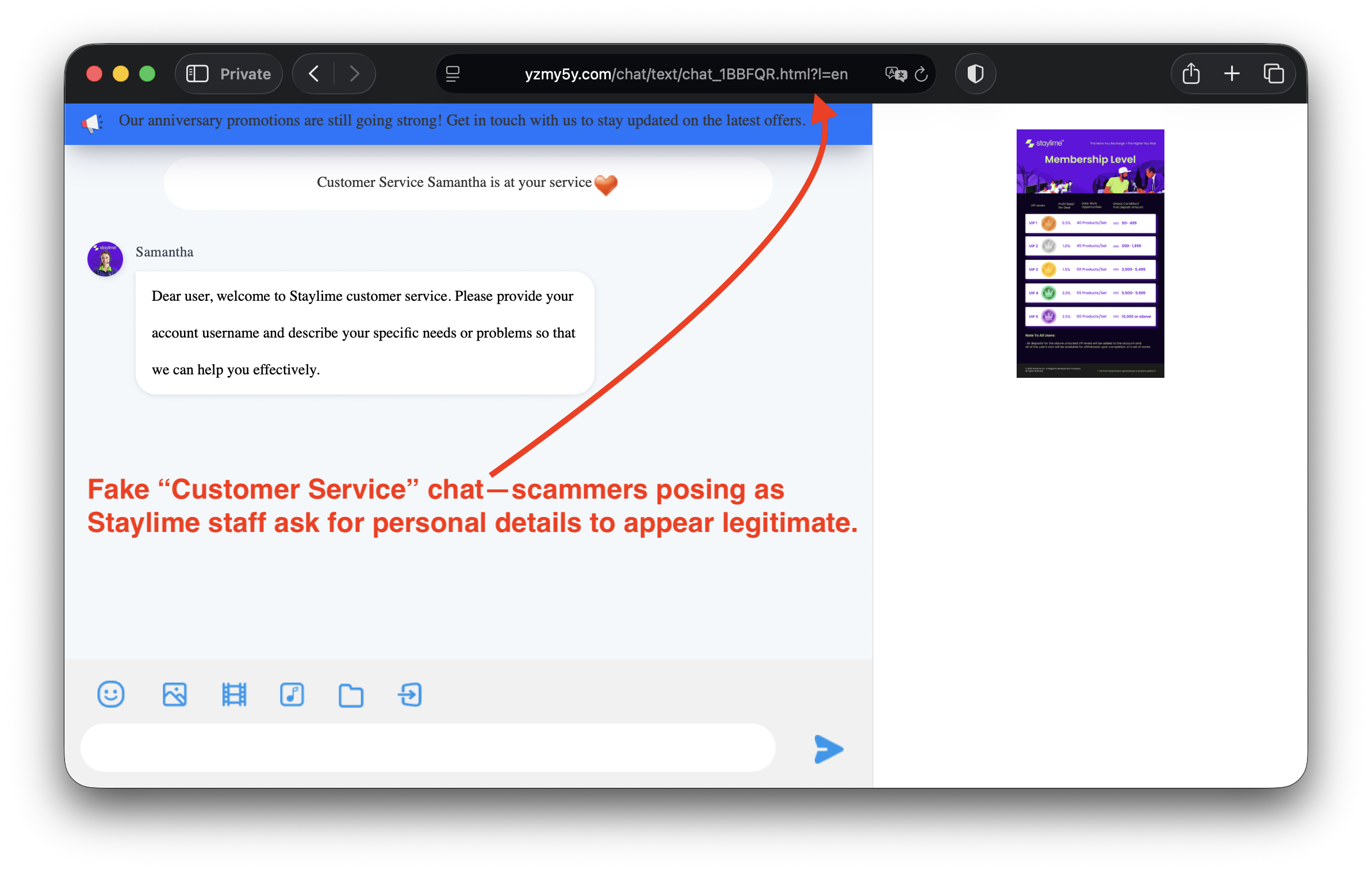Screen dimensions: 1372x873
Task: Click the forward navigation arrow
Action: 355,74
